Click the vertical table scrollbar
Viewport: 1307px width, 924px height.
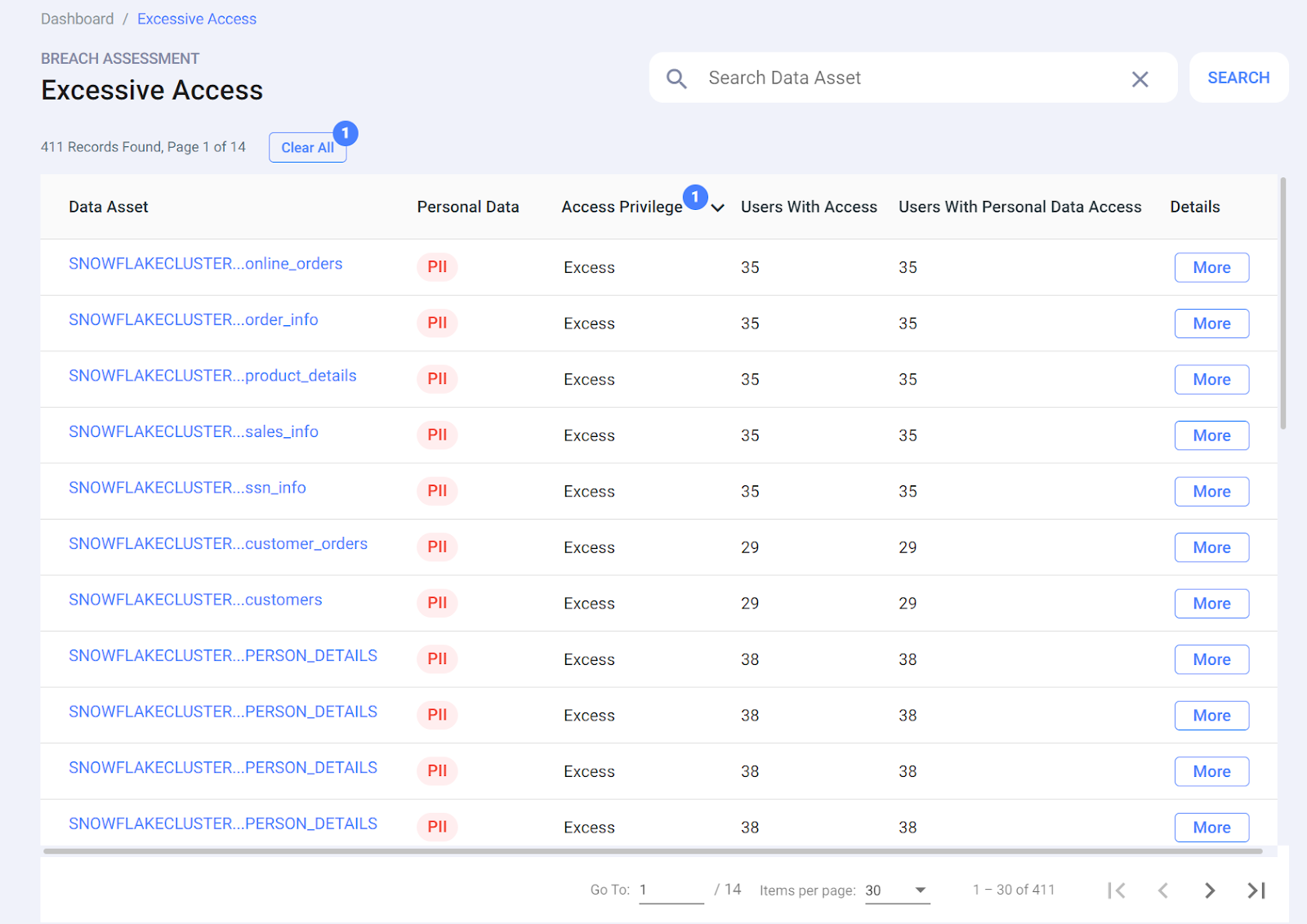[x=1283, y=302]
